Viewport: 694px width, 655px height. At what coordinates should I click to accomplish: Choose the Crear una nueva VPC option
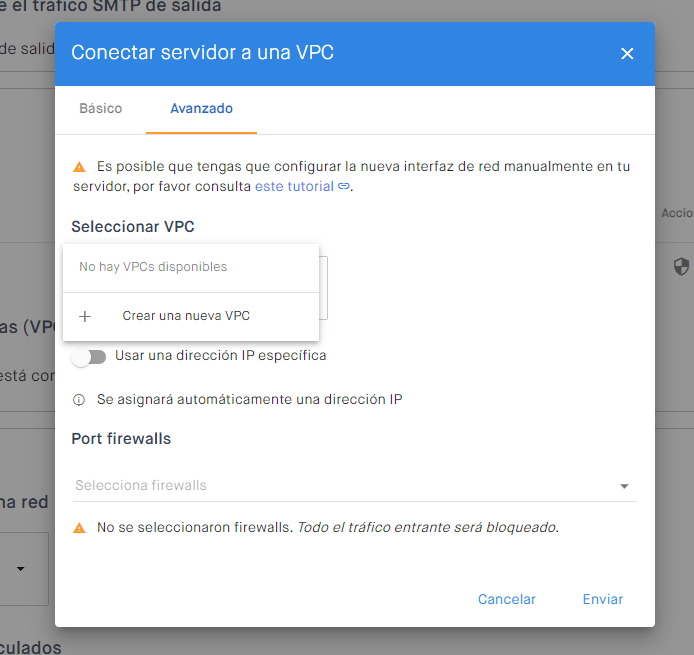(186, 316)
